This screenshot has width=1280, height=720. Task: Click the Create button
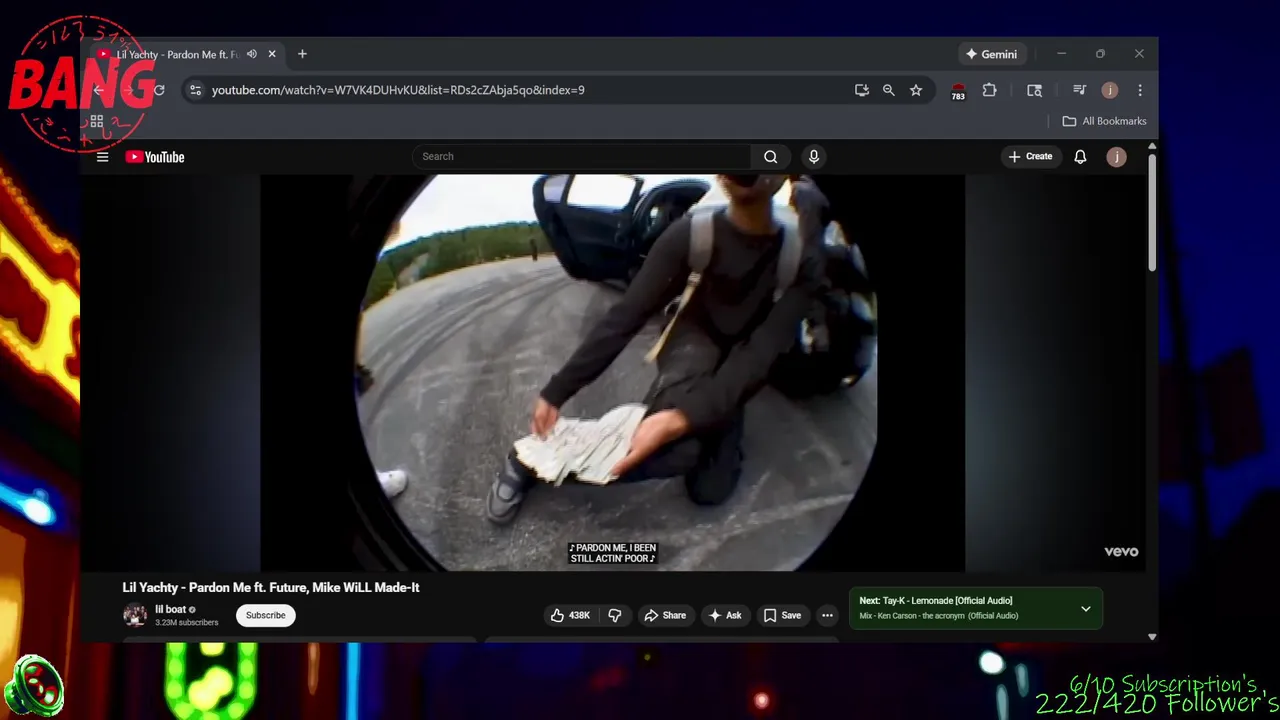click(1030, 157)
